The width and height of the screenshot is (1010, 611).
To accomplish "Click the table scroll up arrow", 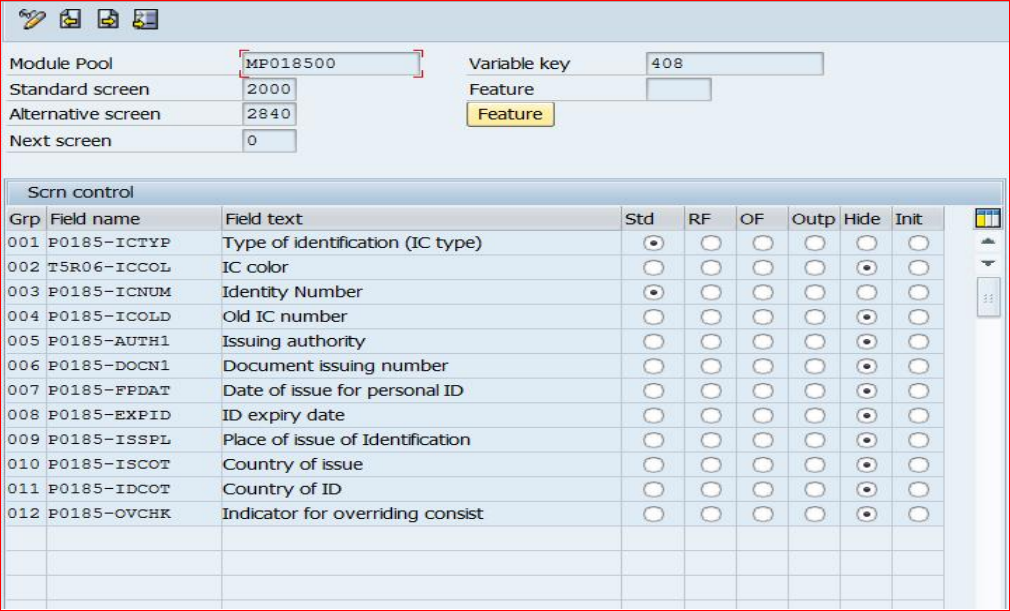I will [988, 242].
